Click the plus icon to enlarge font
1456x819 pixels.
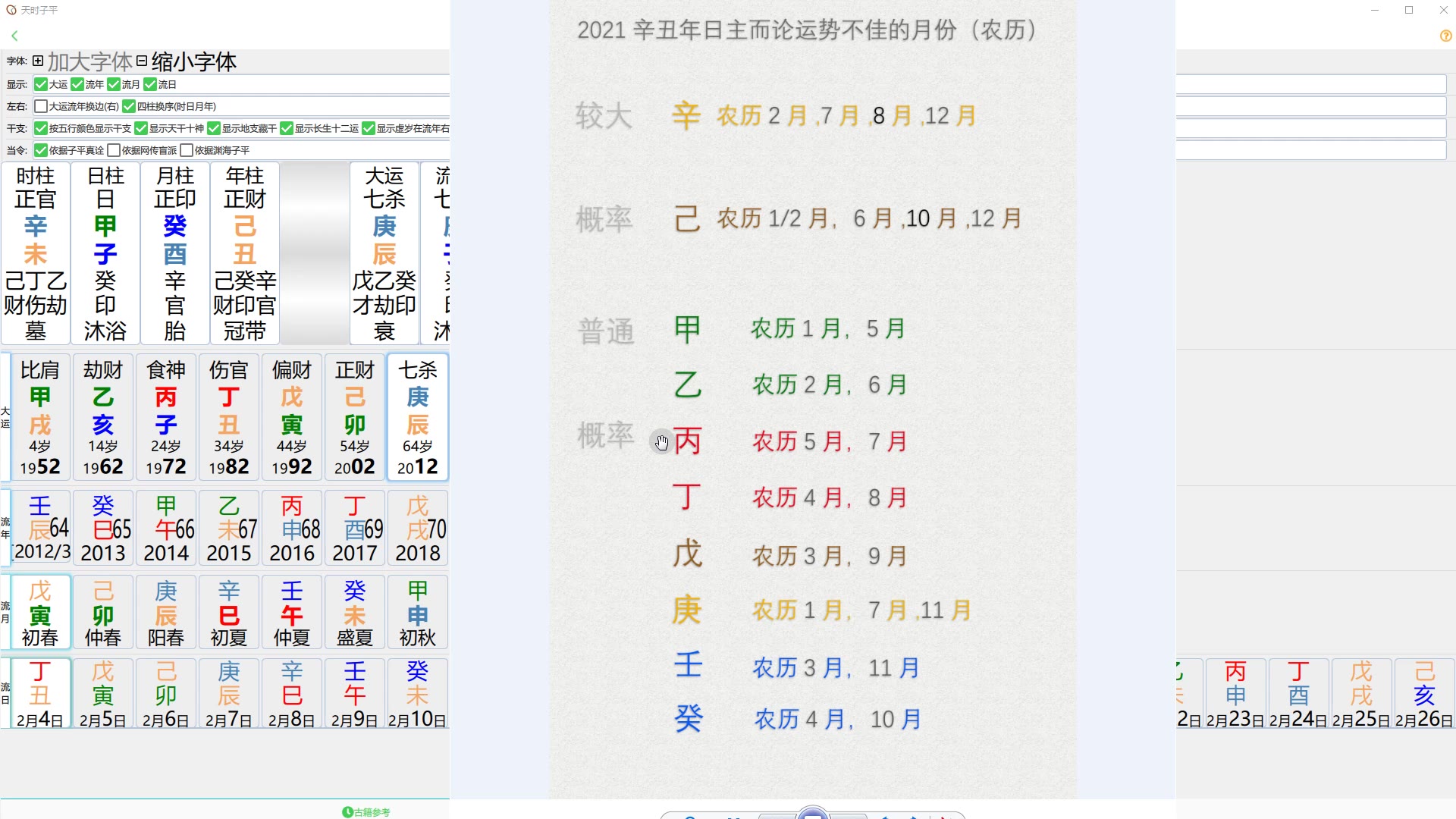pyautogui.click(x=38, y=61)
